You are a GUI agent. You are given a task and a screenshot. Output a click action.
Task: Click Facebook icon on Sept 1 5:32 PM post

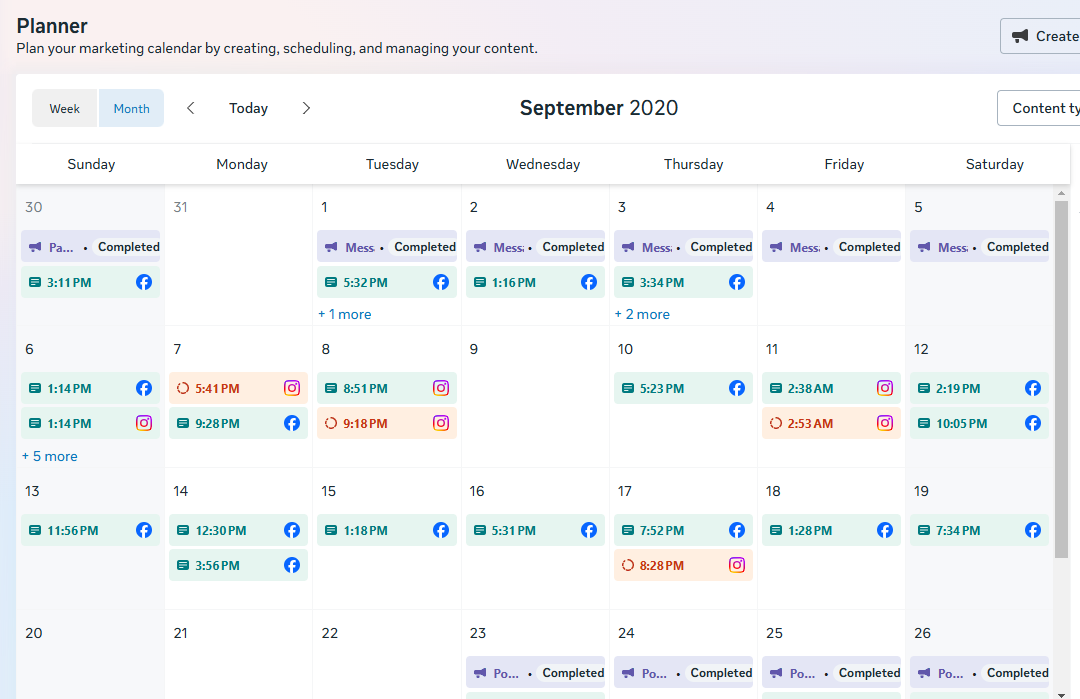[441, 282]
